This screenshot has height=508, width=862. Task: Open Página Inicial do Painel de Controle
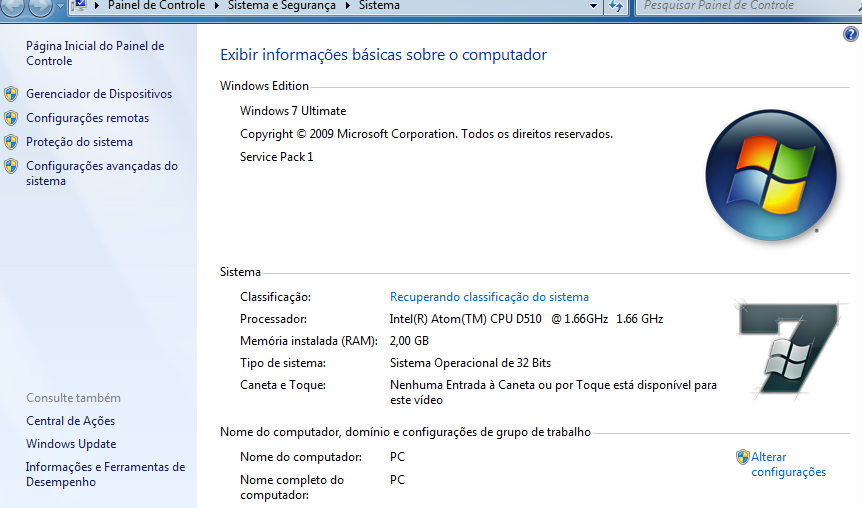point(95,53)
